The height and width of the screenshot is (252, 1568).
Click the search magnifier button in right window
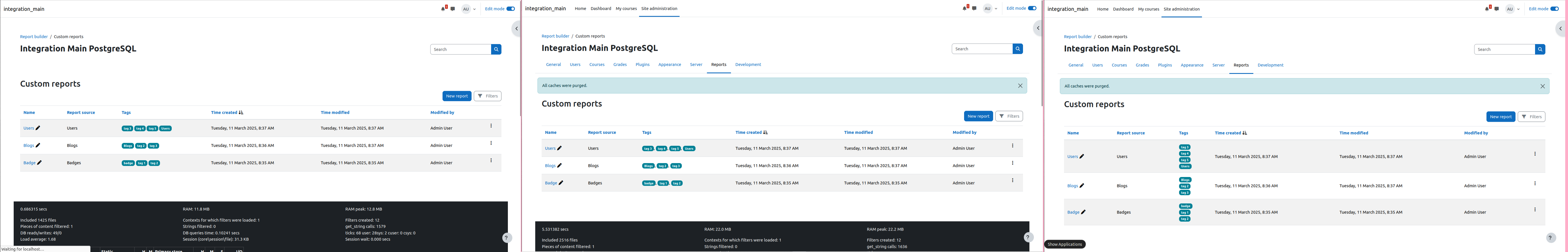click(x=1540, y=49)
